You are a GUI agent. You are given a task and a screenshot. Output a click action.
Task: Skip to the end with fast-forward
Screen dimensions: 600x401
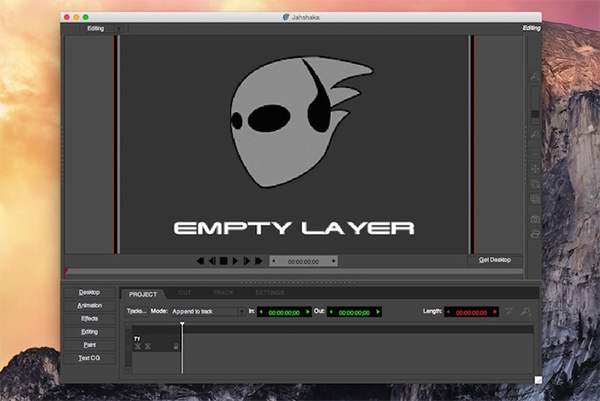pyautogui.click(x=259, y=261)
